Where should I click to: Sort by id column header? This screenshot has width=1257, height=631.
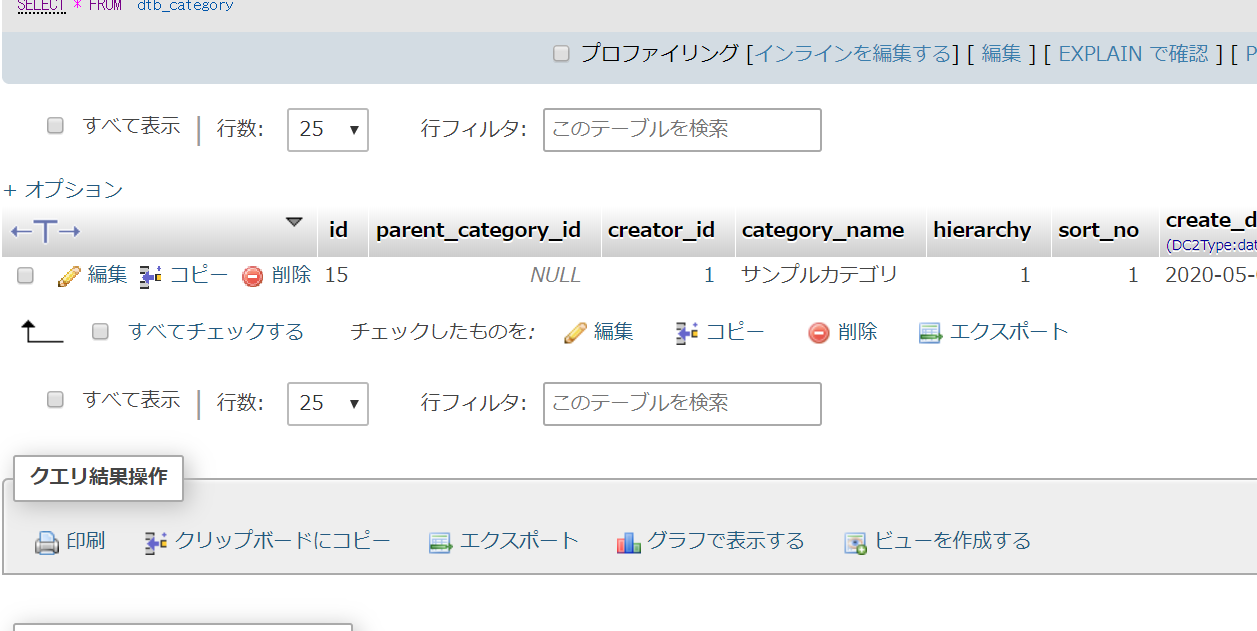pyautogui.click(x=338, y=230)
